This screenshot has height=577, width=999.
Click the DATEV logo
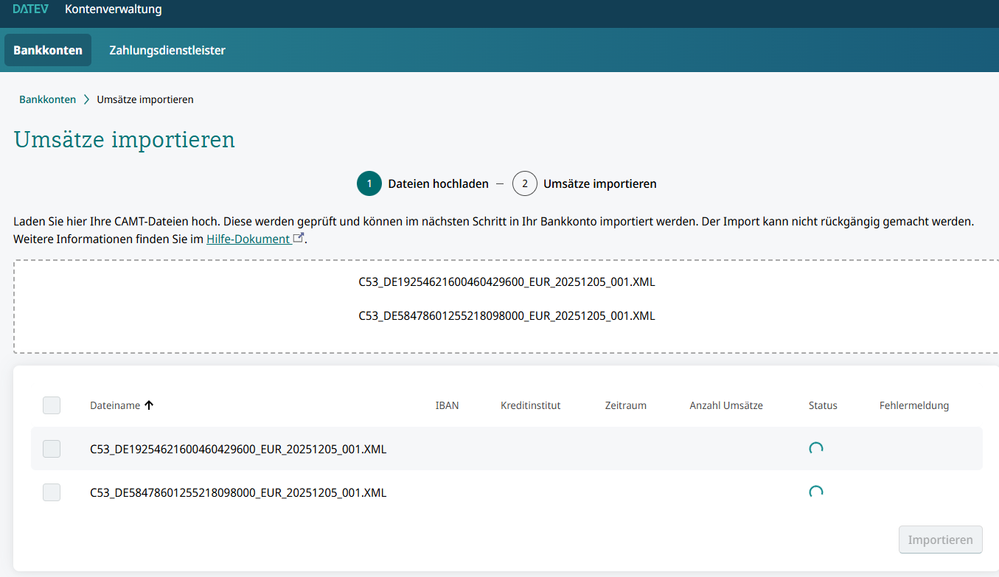point(30,9)
